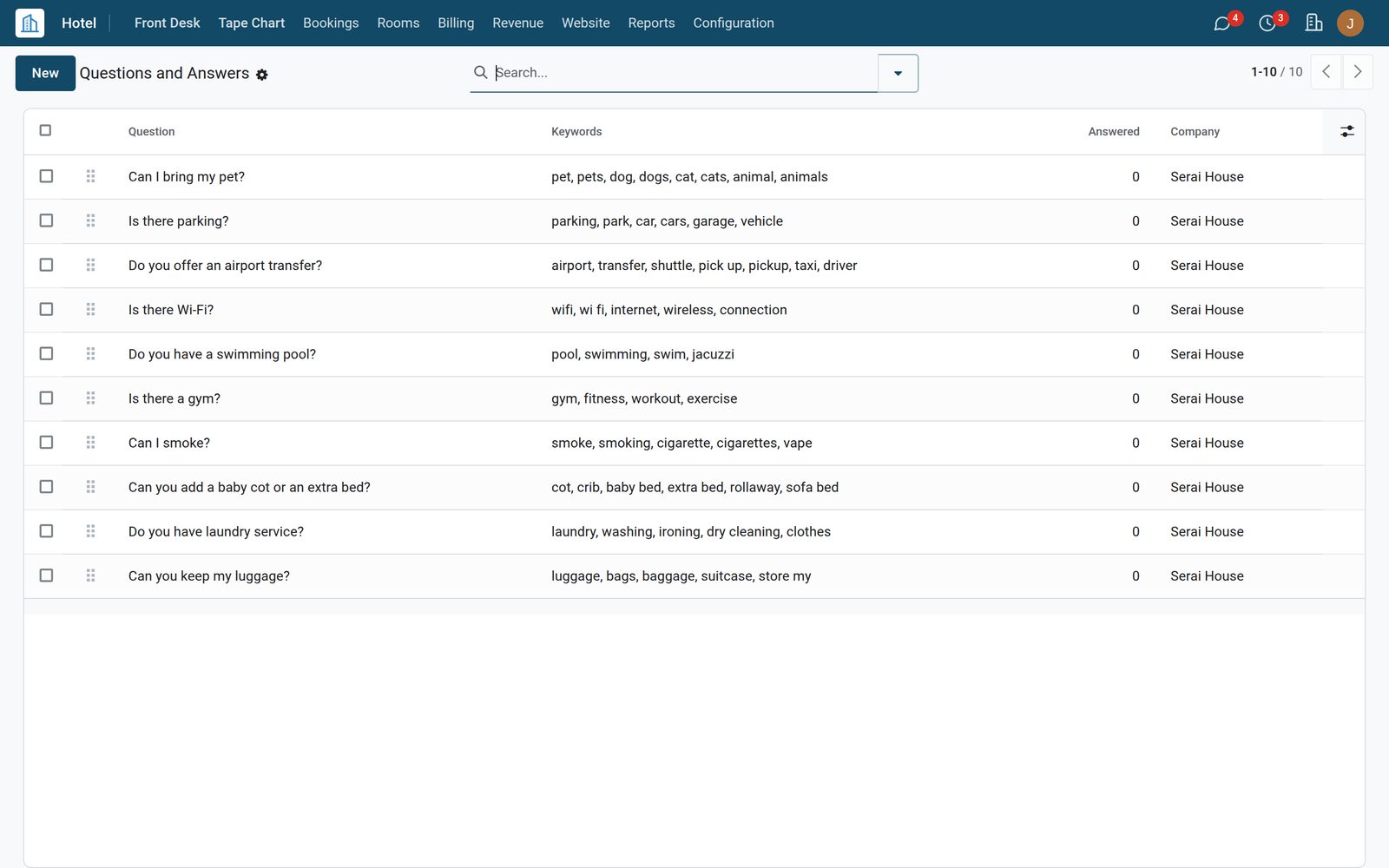Create a New question record
Viewport: 1389px width, 868px height.
[45, 73]
